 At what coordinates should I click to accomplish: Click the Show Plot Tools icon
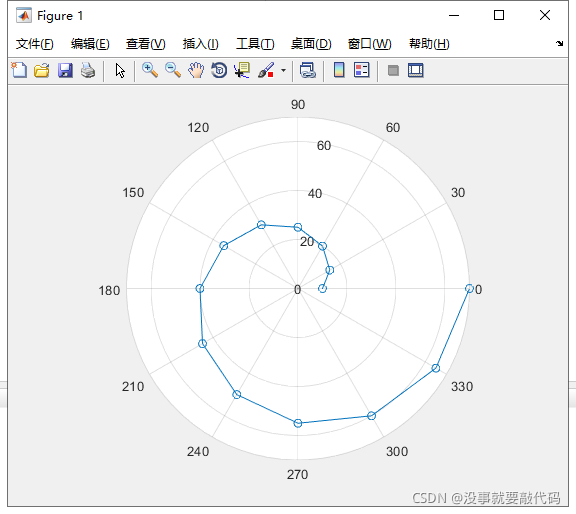415,70
